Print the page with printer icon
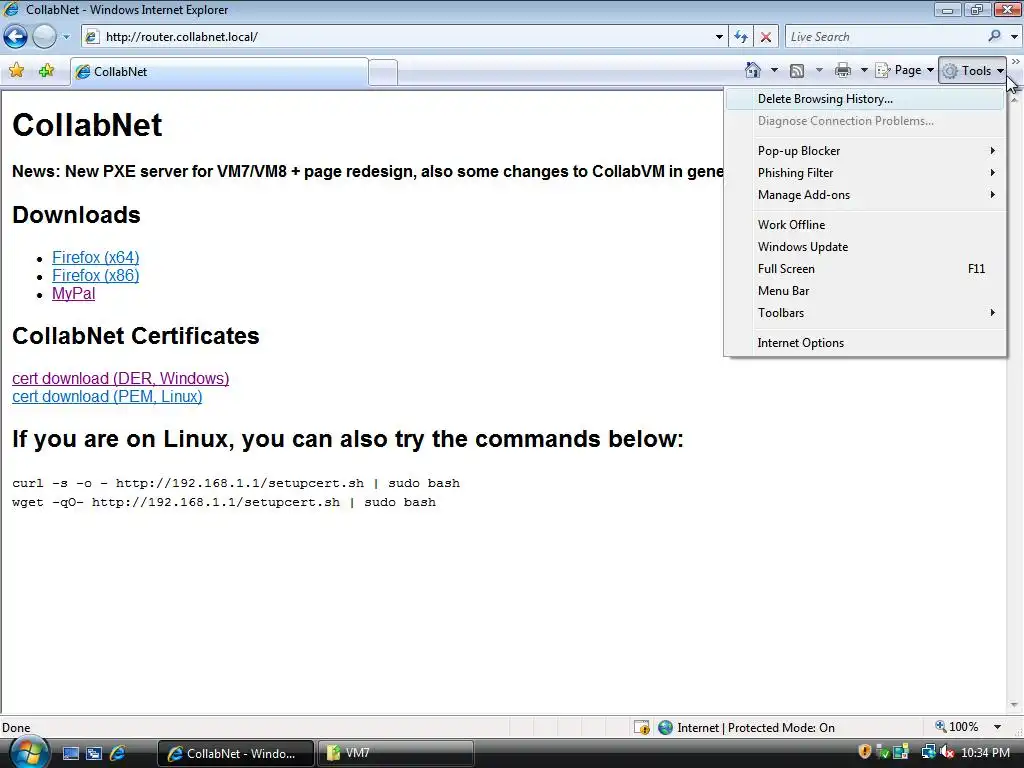This screenshot has width=1024, height=768. point(842,70)
